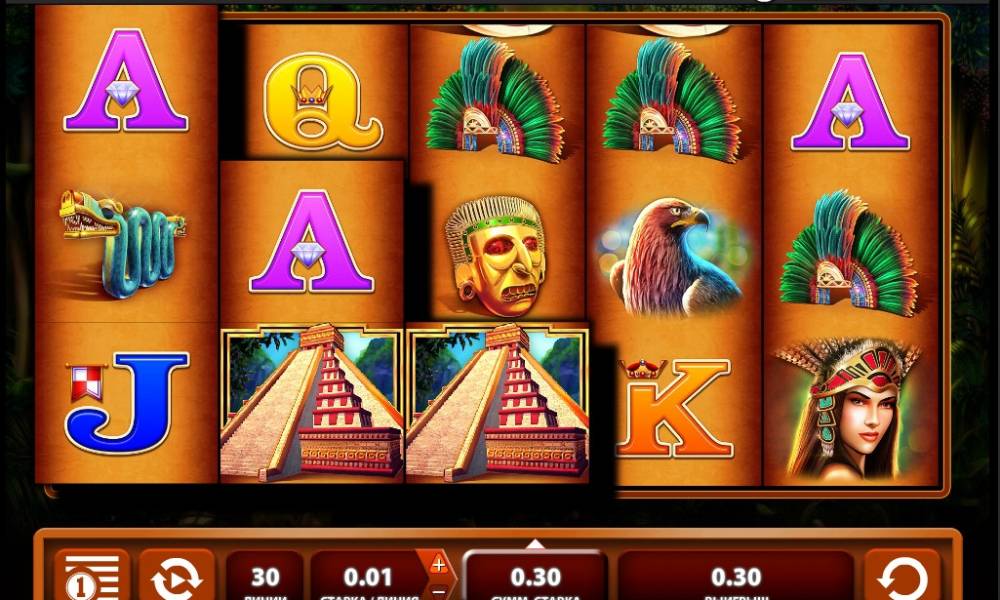
Task: Expand the panel using the small up arrow
Action: (534, 543)
